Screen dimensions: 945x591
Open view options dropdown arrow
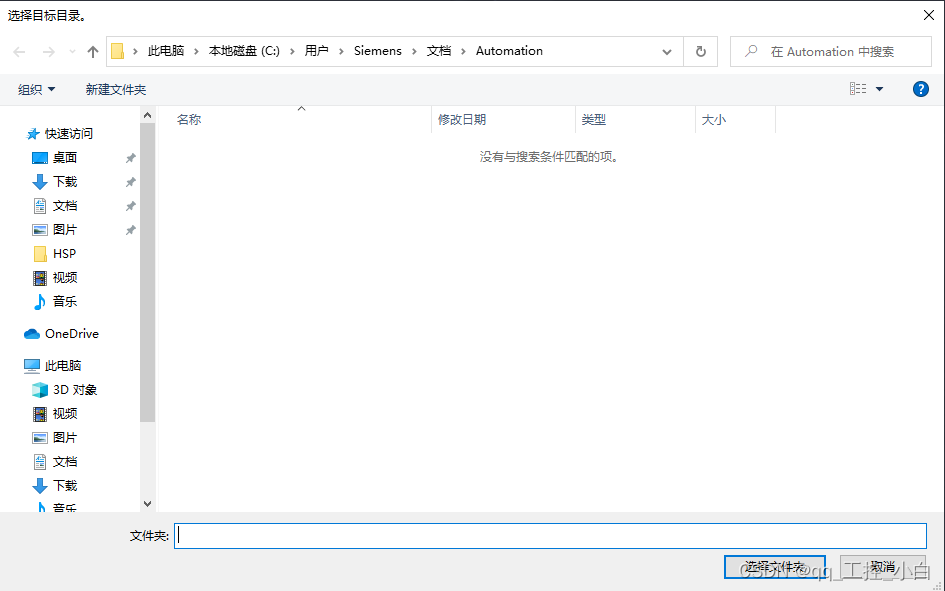tap(879, 89)
